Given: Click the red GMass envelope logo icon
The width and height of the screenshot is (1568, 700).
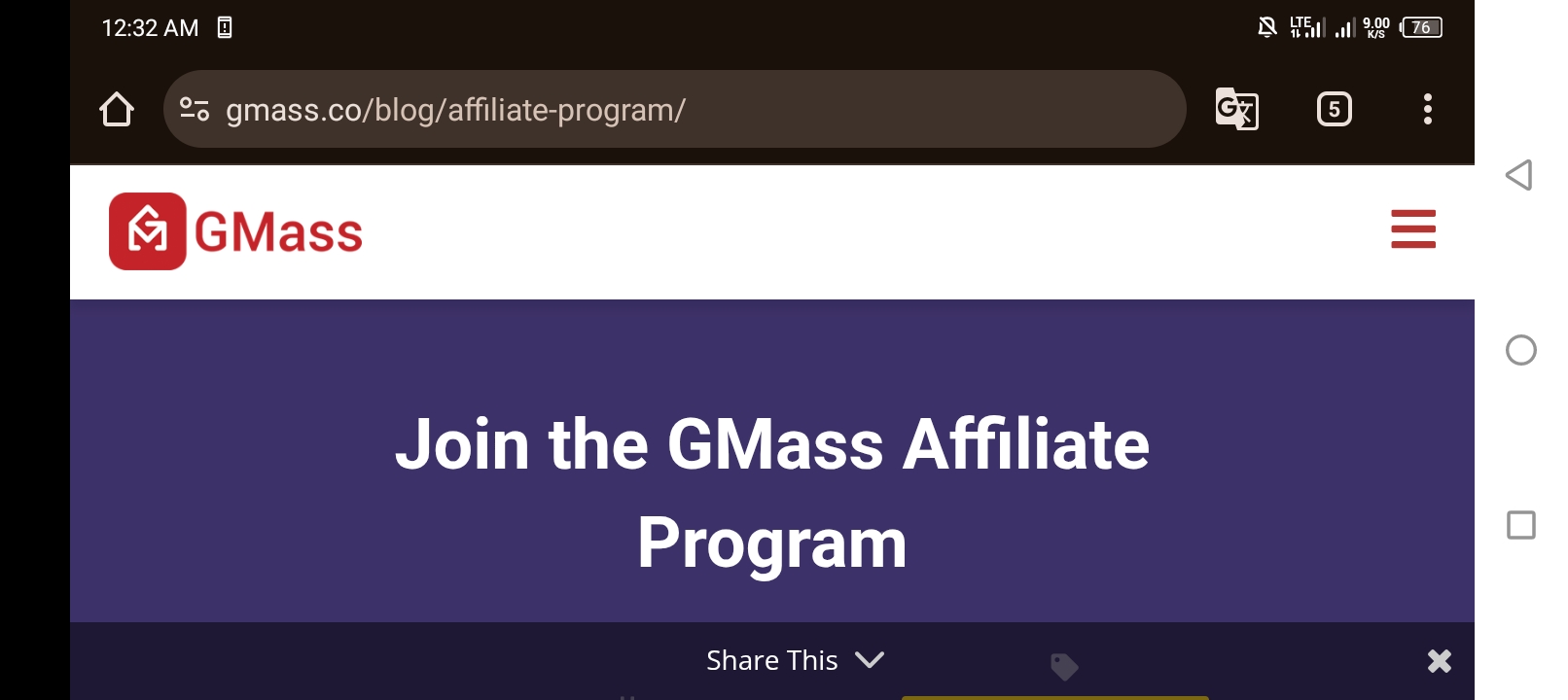Looking at the screenshot, I should pyautogui.click(x=147, y=231).
